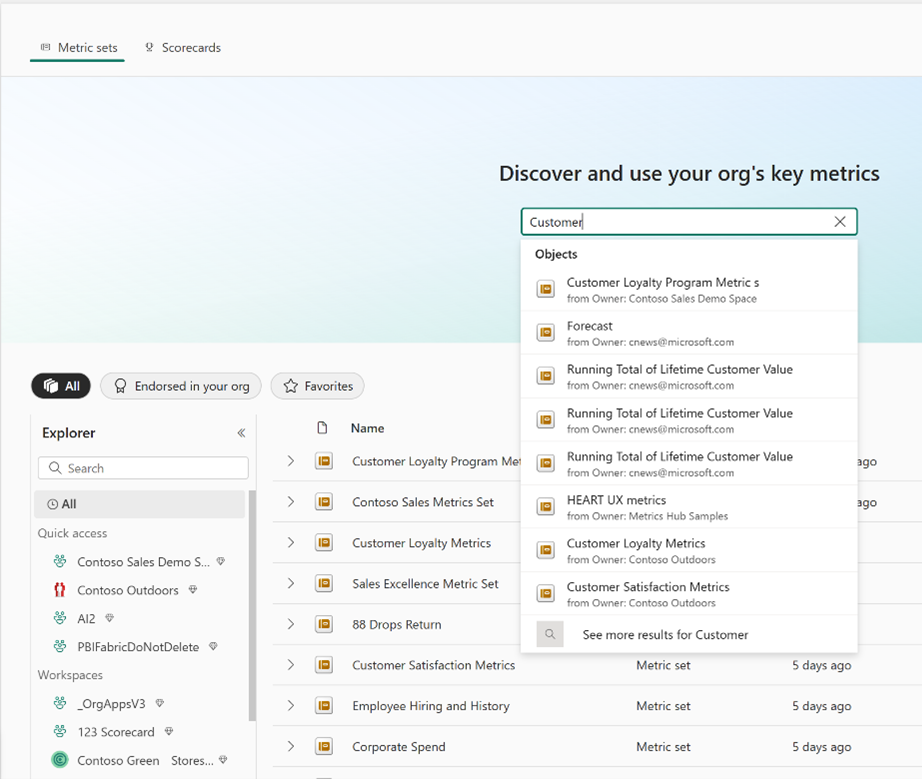Viewport: 922px width, 779px height.
Task: Expand Customer Satisfaction Metrics row
Action: (290, 665)
